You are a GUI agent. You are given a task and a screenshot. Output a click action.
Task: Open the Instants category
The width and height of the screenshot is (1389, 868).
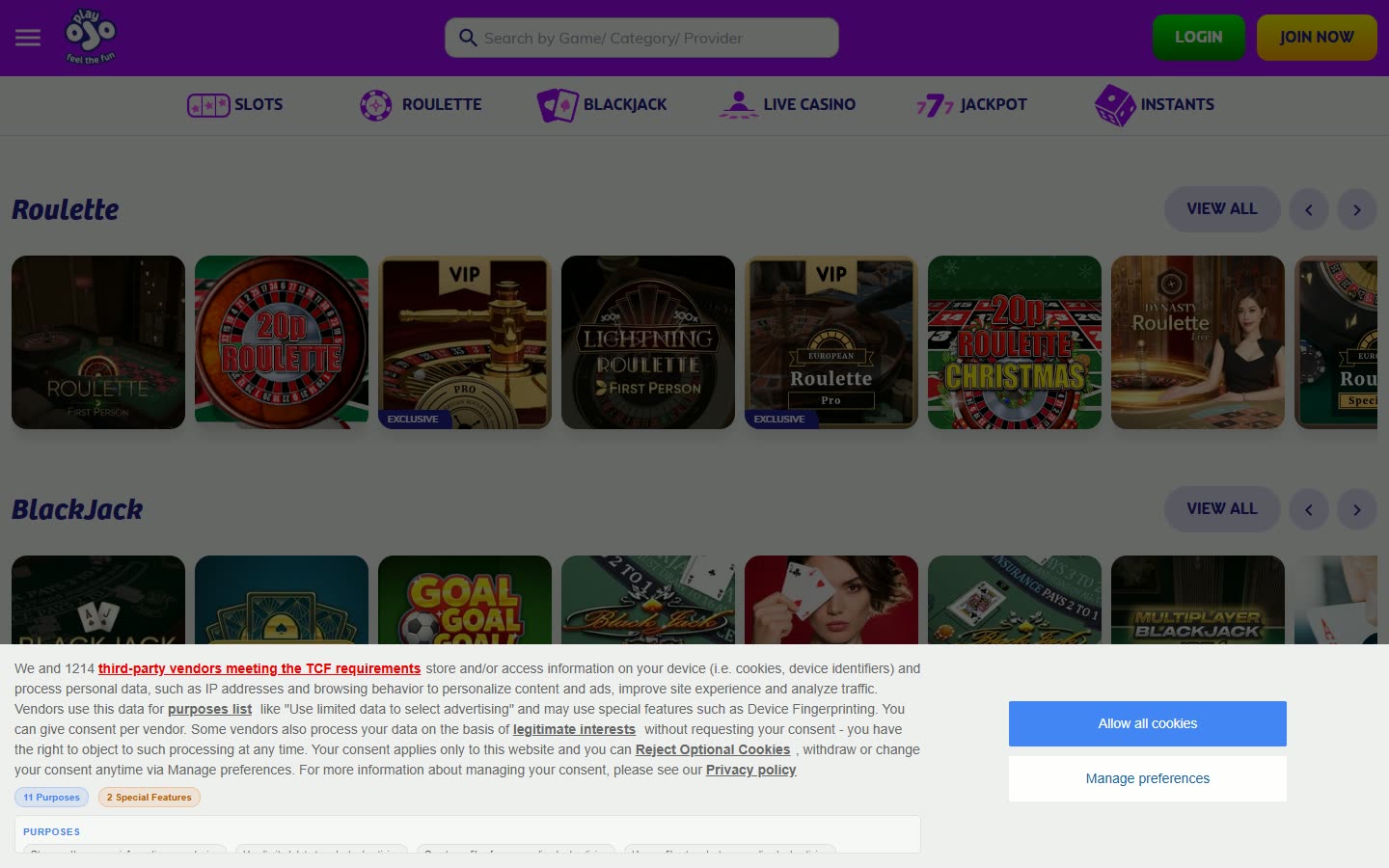pos(1155,104)
